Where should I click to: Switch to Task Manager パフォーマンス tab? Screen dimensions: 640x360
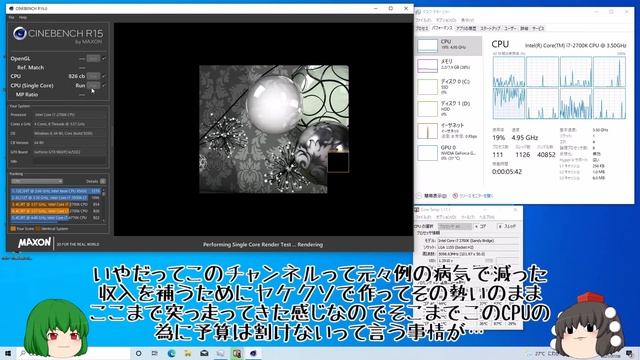(x=442, y=28)
